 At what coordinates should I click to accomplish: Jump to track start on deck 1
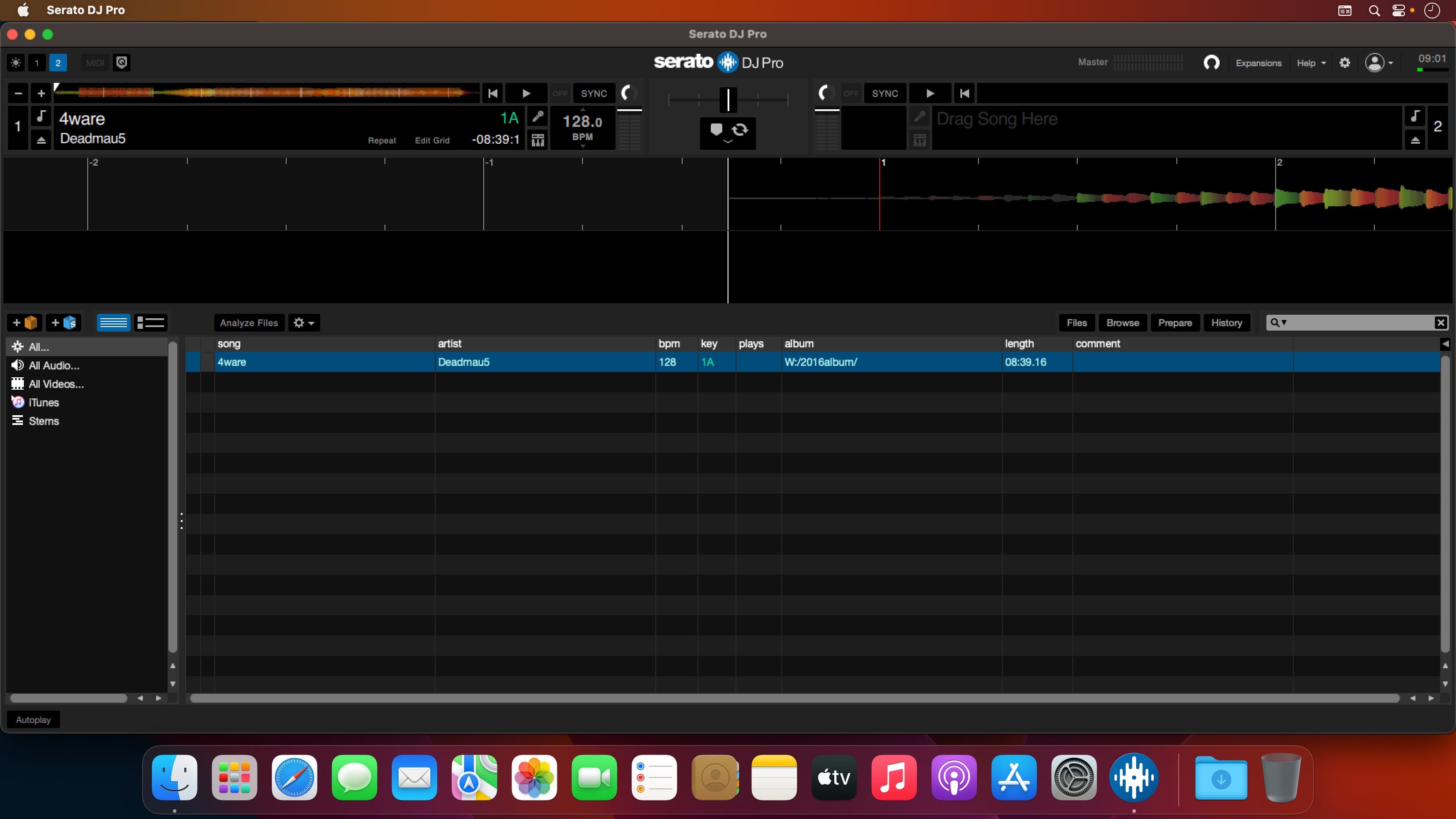coord(493,93)
